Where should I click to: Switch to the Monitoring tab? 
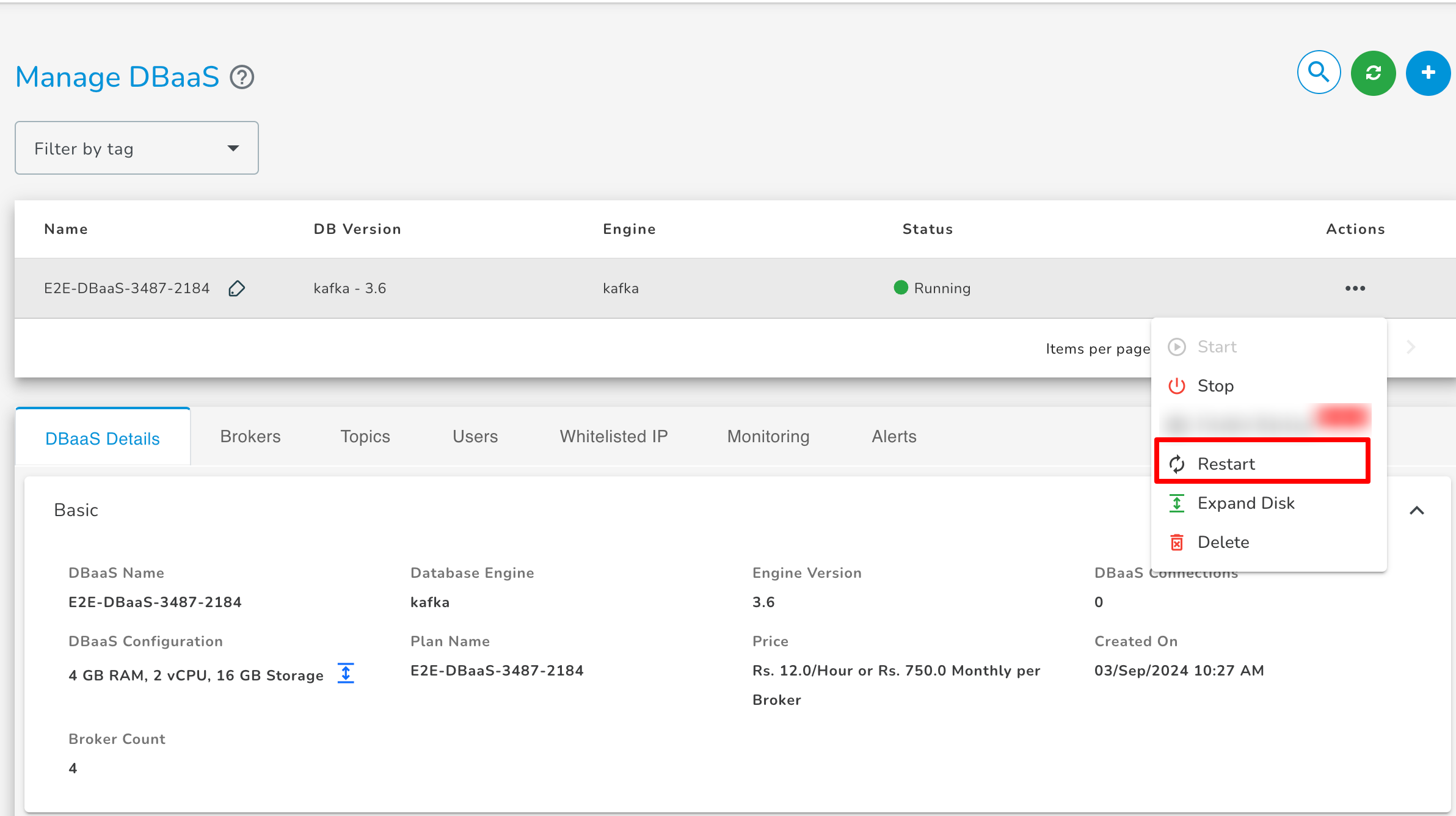tap(768, 436)
